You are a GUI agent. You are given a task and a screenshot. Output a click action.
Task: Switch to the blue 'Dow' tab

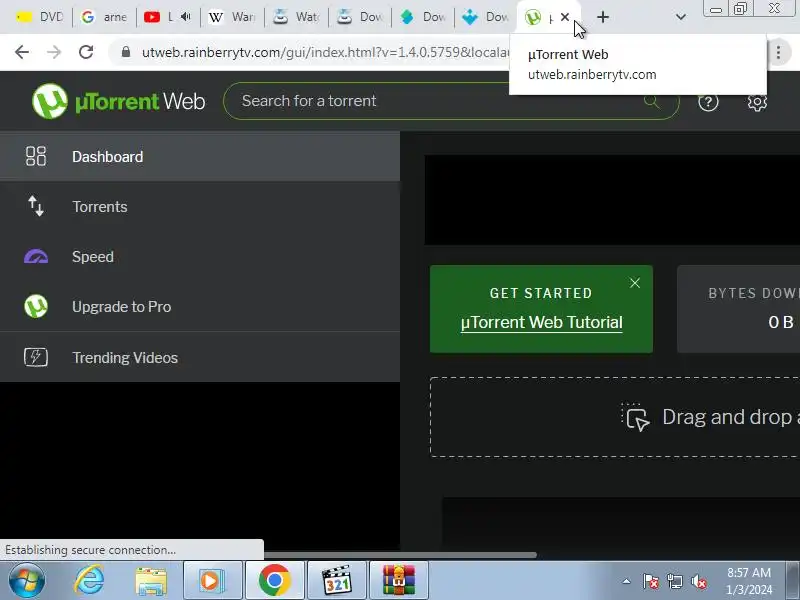coord(485,17)
